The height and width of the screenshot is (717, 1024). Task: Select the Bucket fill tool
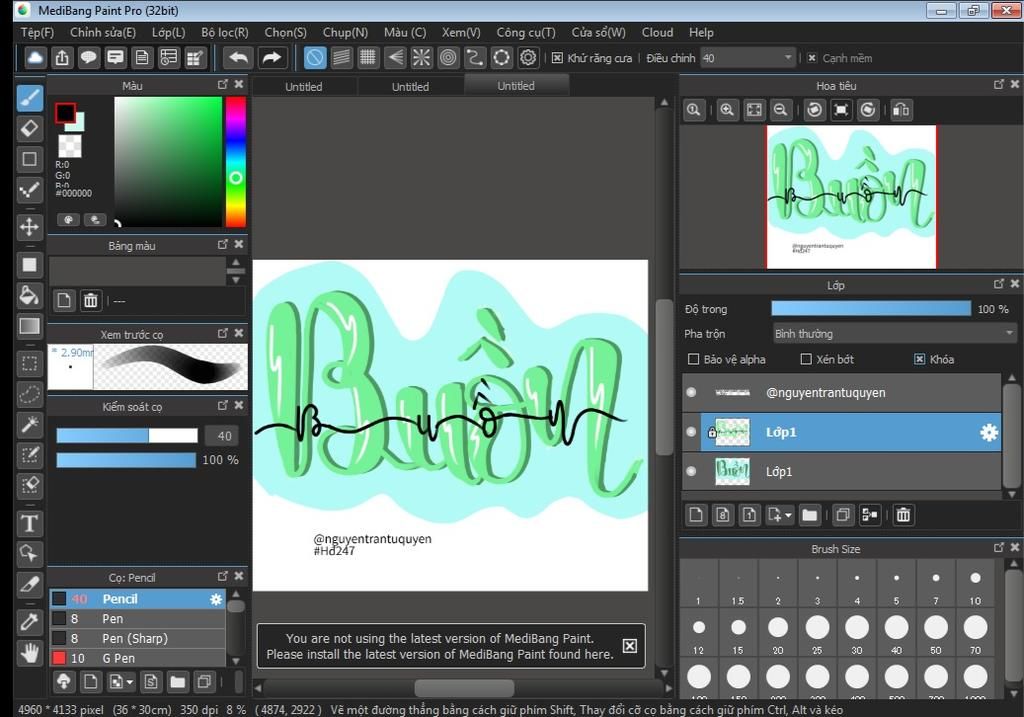[29, 296]
